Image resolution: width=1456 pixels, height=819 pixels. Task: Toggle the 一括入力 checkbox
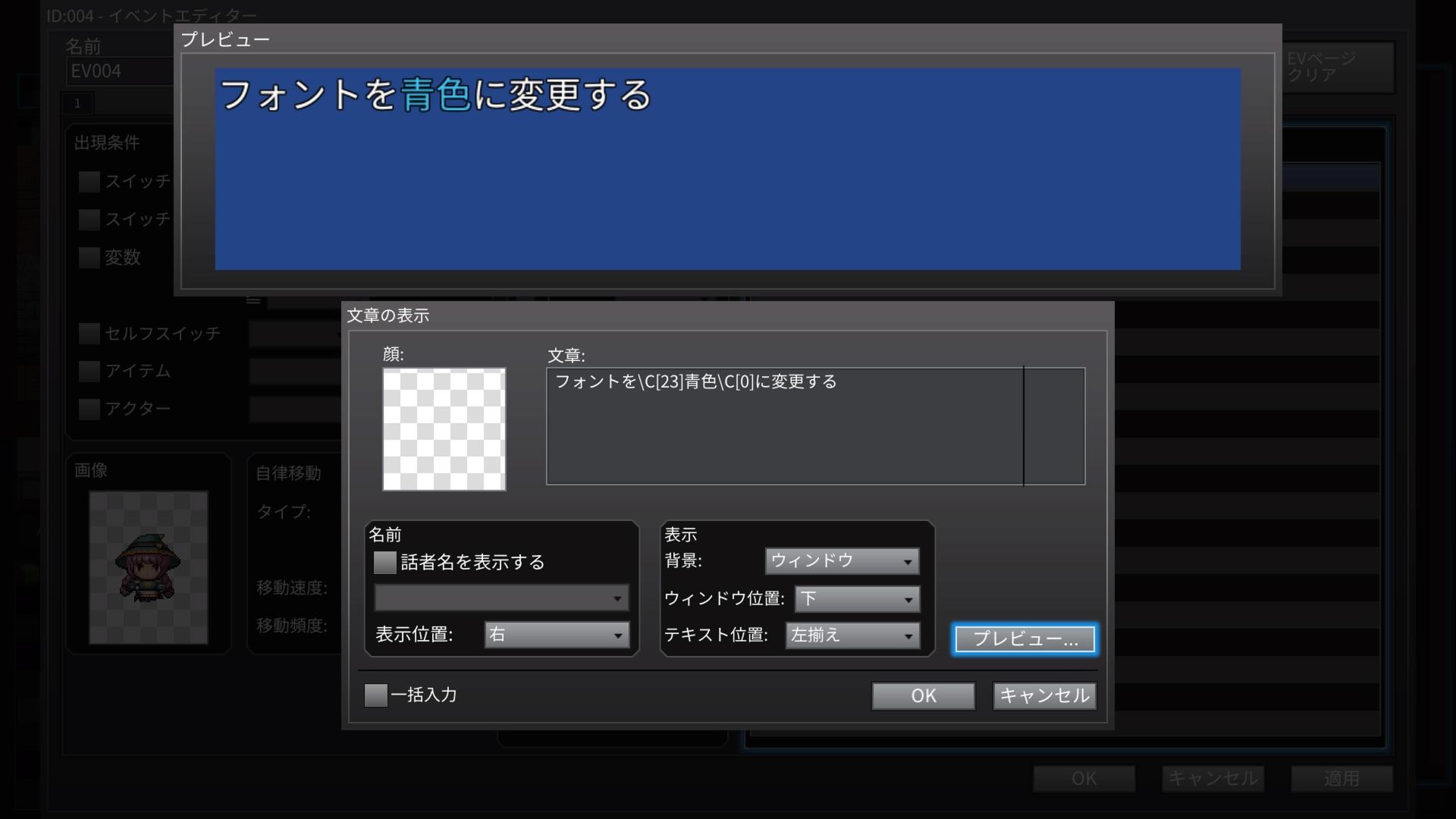[x=376, y=695]
